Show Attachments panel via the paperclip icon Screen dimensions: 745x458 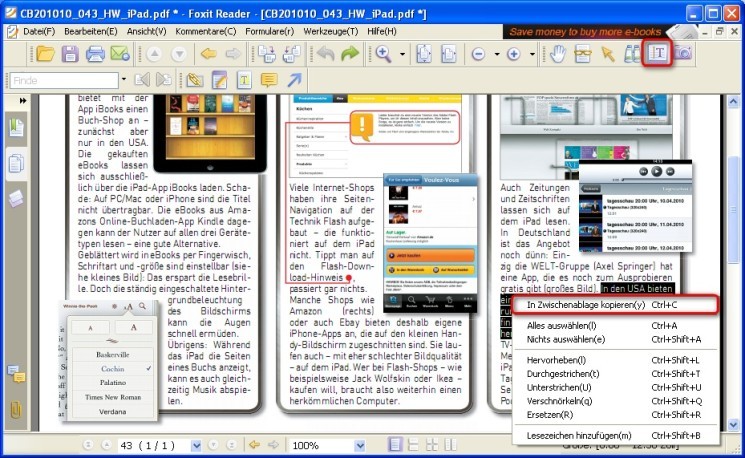tap(16, 410)
